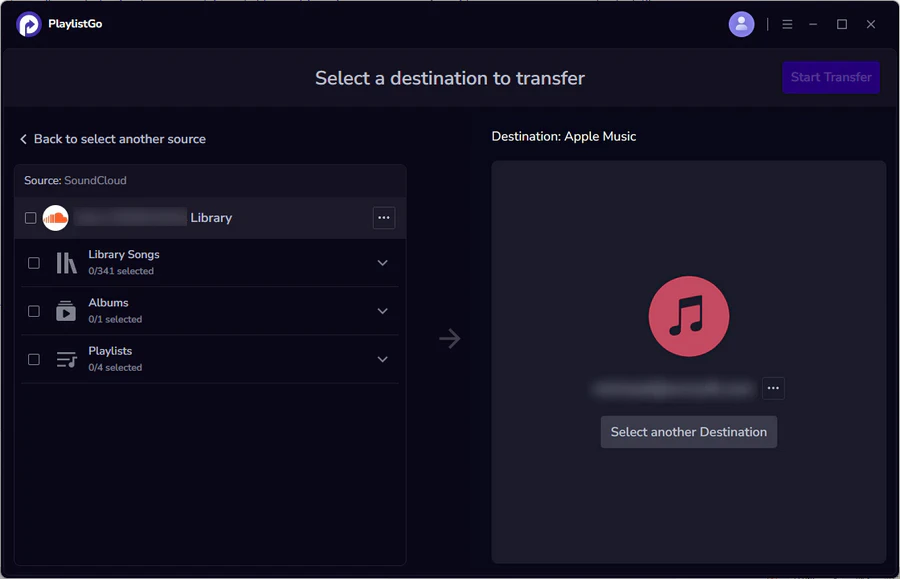Click 'Destination: Apple Music' text
Image resolution: width=900 pixels, height=579 pixels.
coord(564,137)
